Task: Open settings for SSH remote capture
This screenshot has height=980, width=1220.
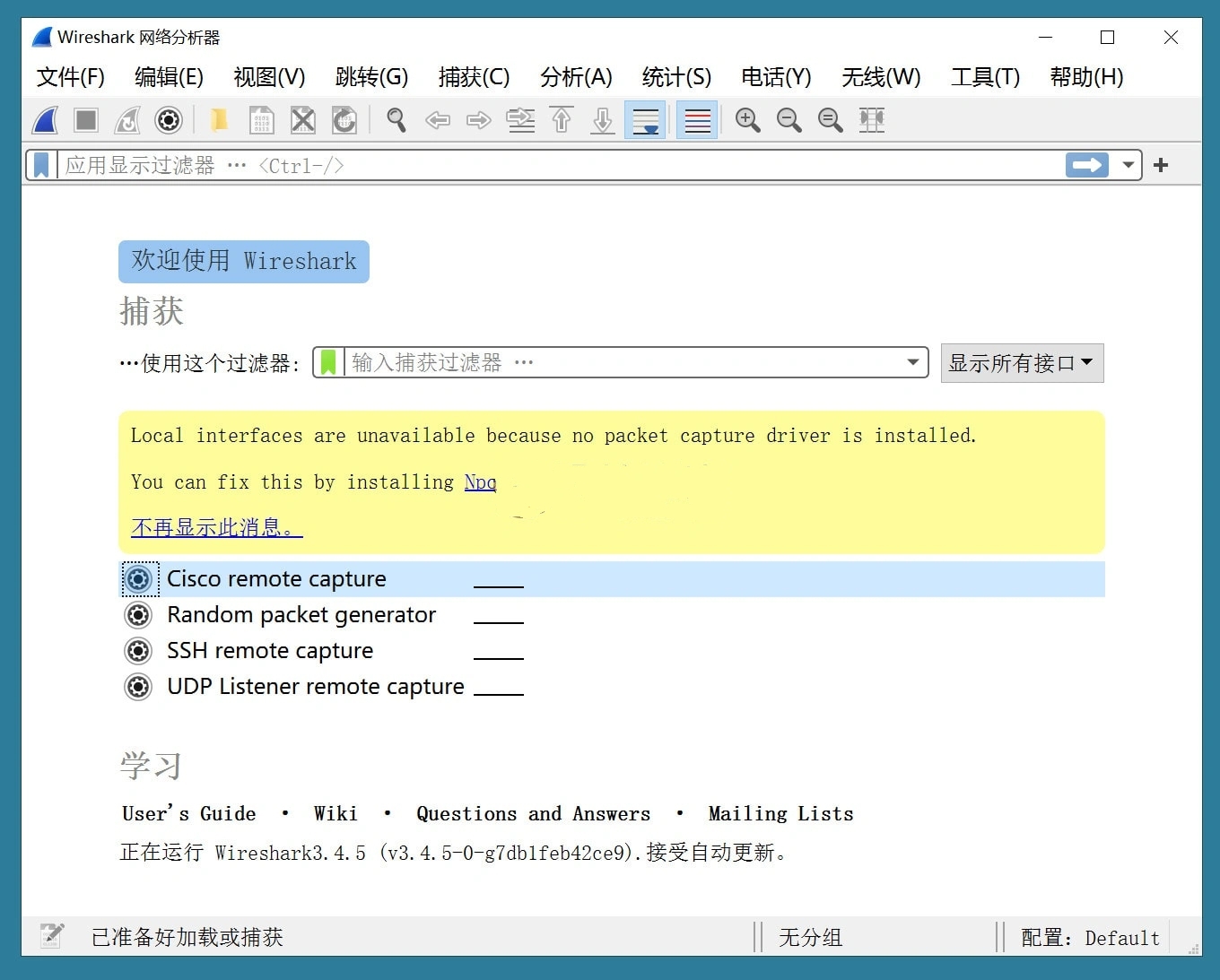Action: click(138, 651)
